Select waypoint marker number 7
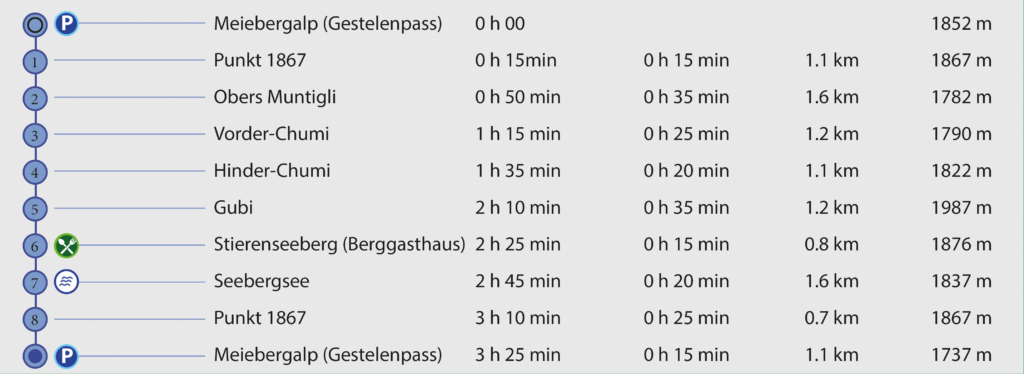Image resolution: width=1024 pixels, height=374 pixels. click(35, 283)
